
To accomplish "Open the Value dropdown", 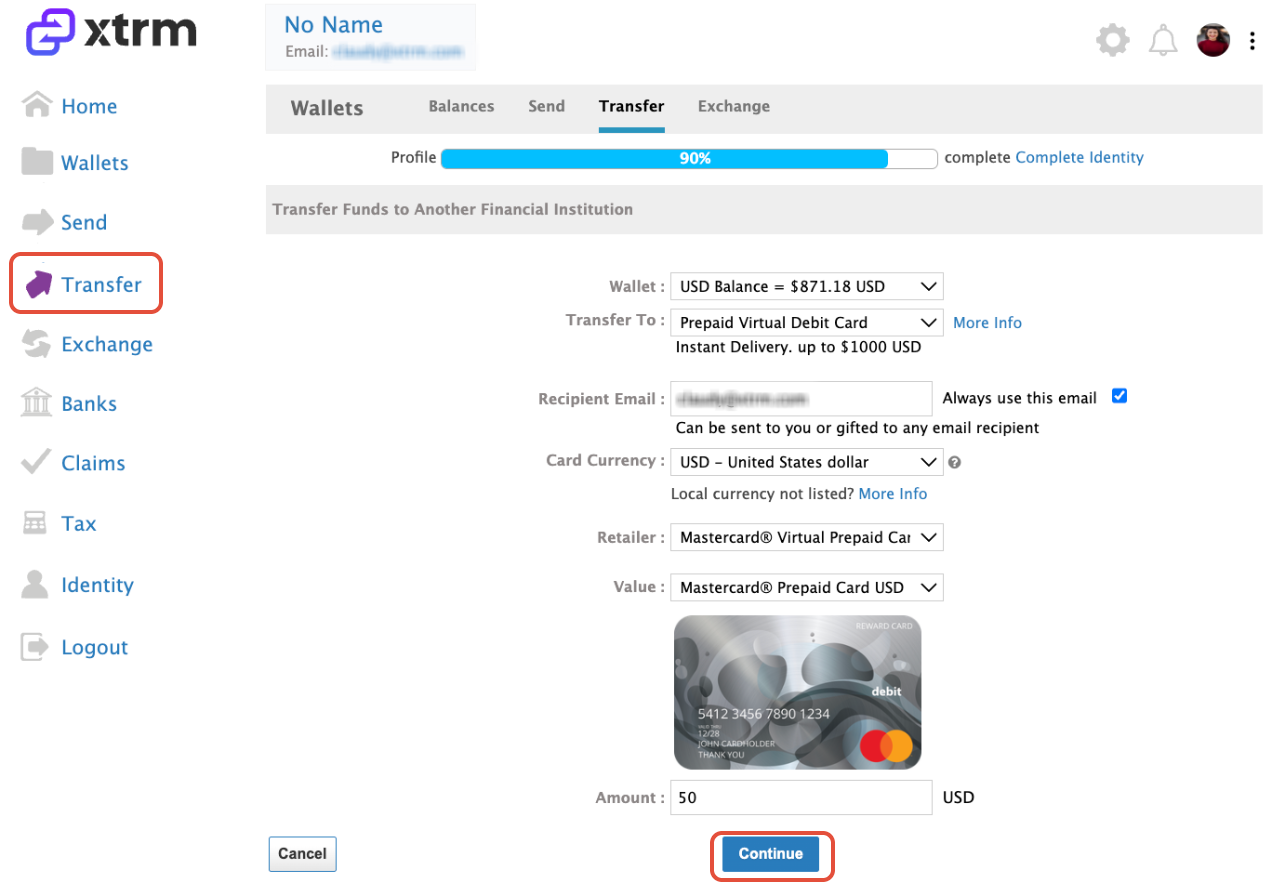I will coord(807,587).
